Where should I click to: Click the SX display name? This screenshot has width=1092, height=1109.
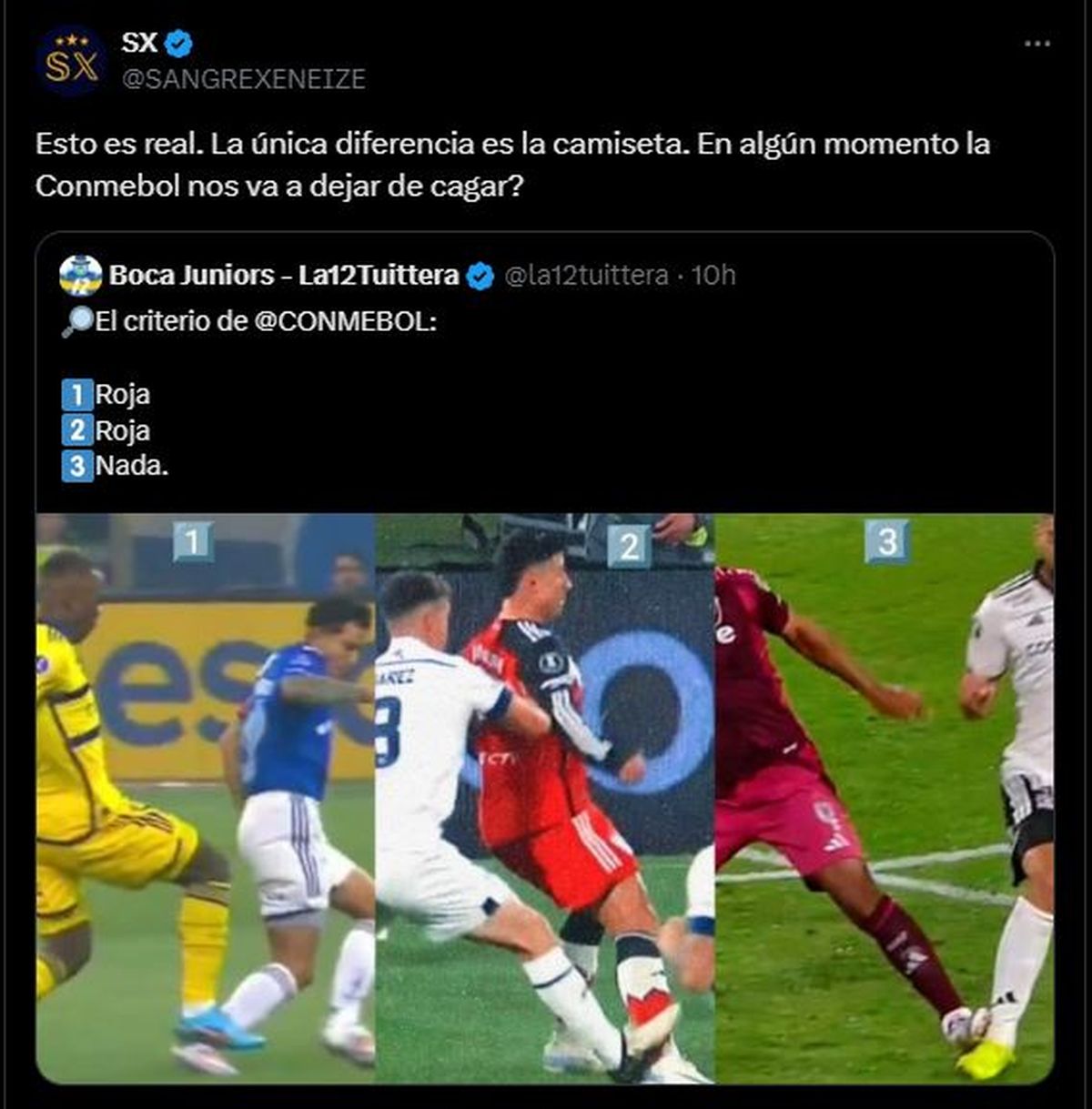[140, 43]
